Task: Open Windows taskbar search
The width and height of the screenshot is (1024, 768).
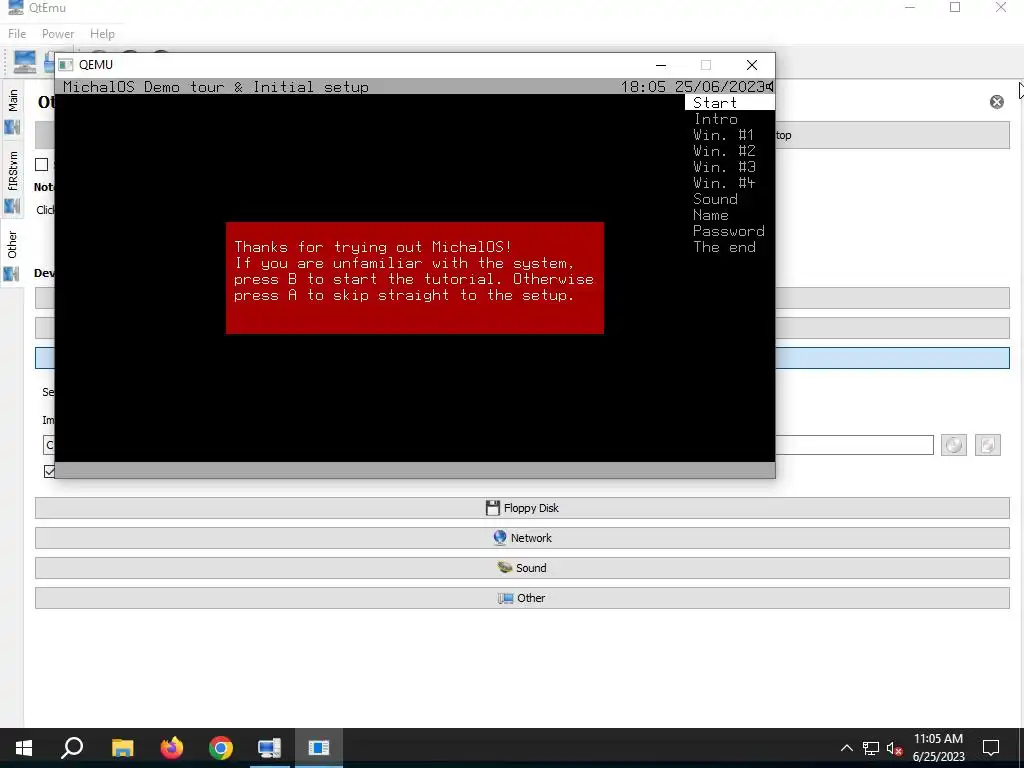Action: (x=72, y=748)
